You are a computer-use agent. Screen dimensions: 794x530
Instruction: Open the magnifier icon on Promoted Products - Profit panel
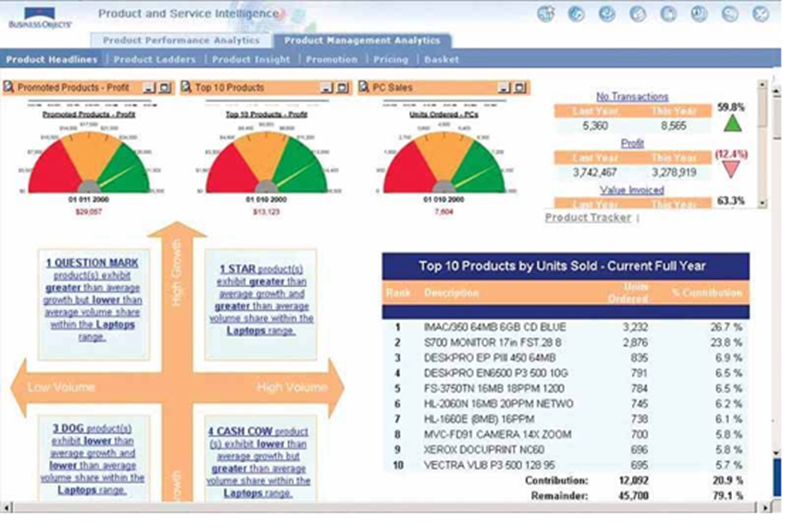point(9,87)
